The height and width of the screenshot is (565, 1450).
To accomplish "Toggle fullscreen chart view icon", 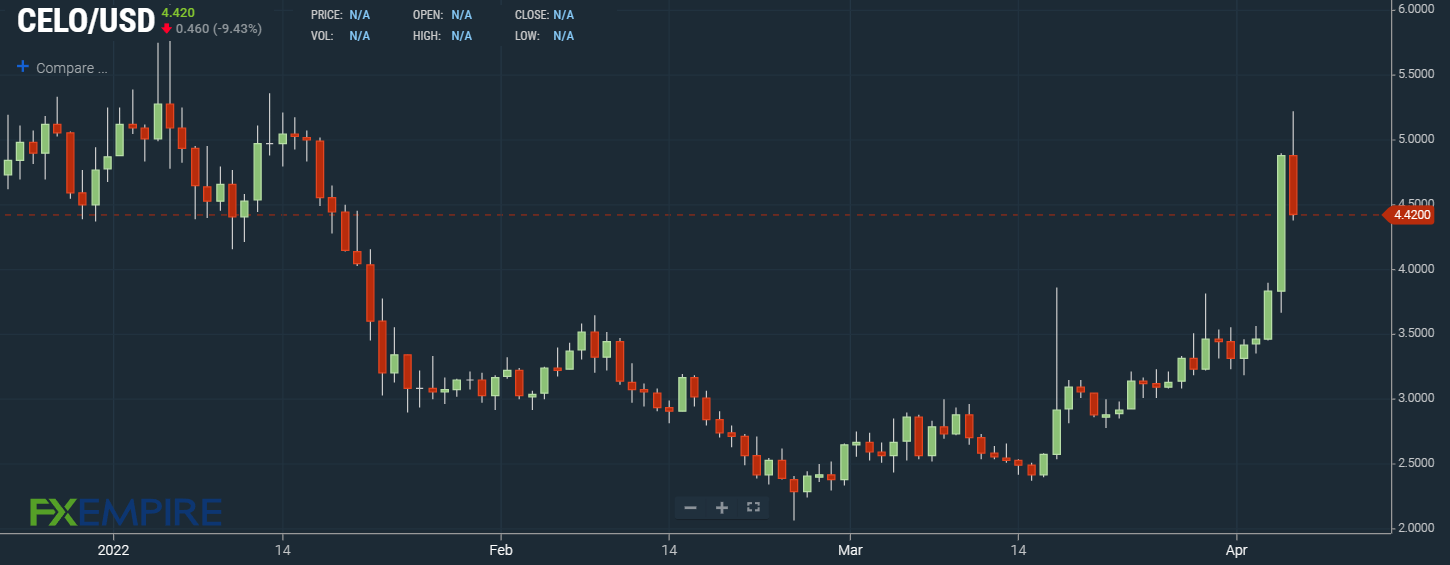I will pyautogui.click(x=754, y=507).
